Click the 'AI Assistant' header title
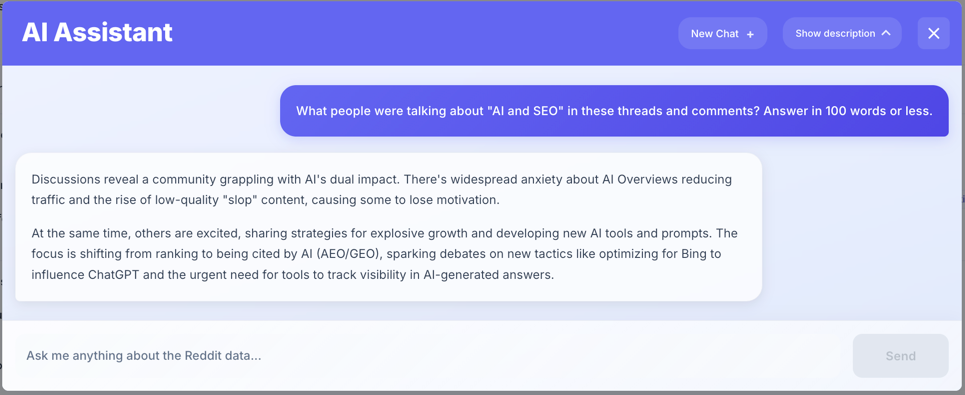 97,33
